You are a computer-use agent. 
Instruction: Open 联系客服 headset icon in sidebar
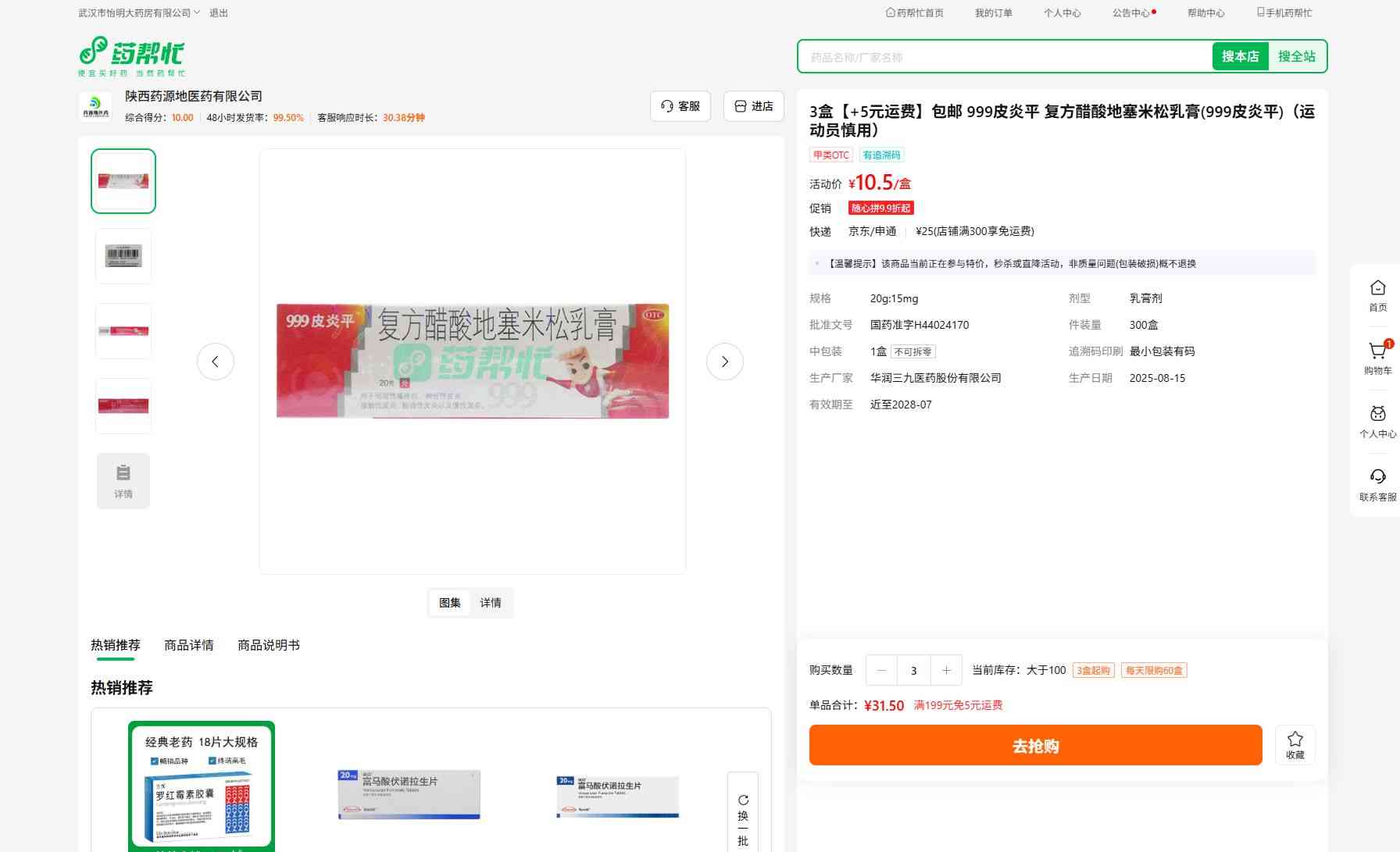pyautogui.click(x=1377, y=484)
